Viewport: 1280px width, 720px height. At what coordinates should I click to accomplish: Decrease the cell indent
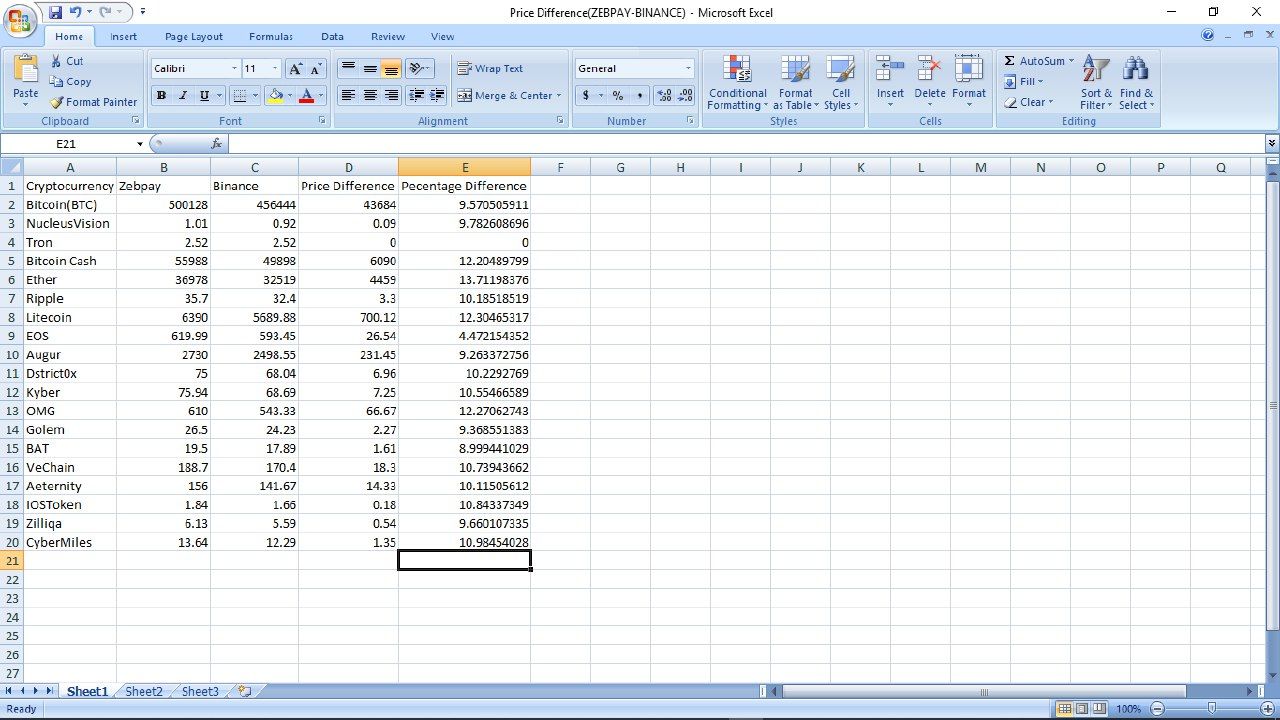pyautogui.click(x=416, y=96)
